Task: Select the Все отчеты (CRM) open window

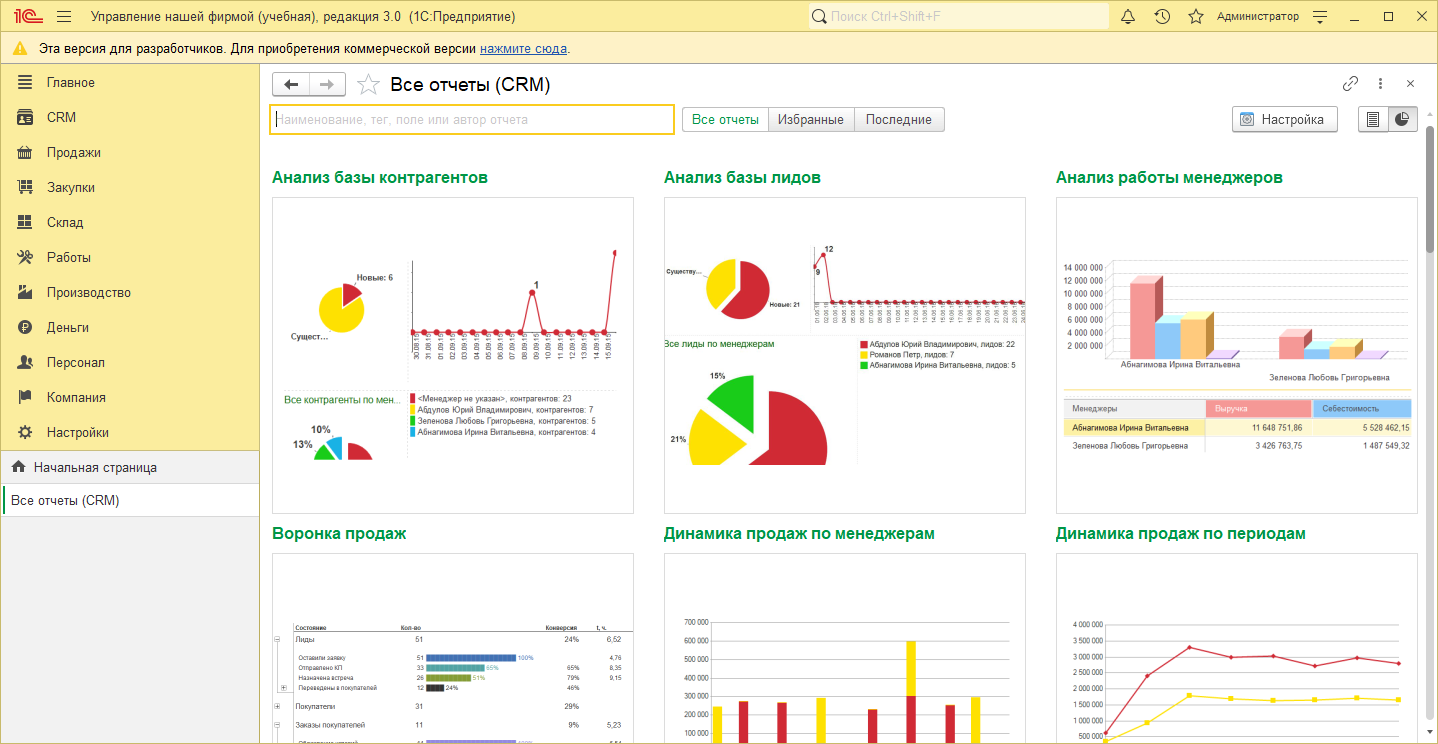Action: point(130,500)
